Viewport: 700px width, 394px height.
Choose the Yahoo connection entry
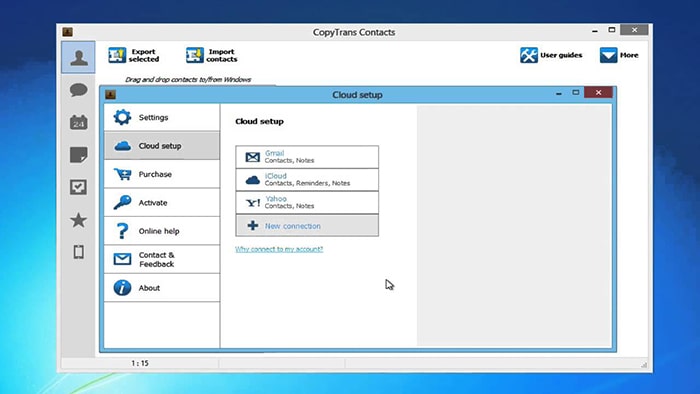click(x=307, y=202)
